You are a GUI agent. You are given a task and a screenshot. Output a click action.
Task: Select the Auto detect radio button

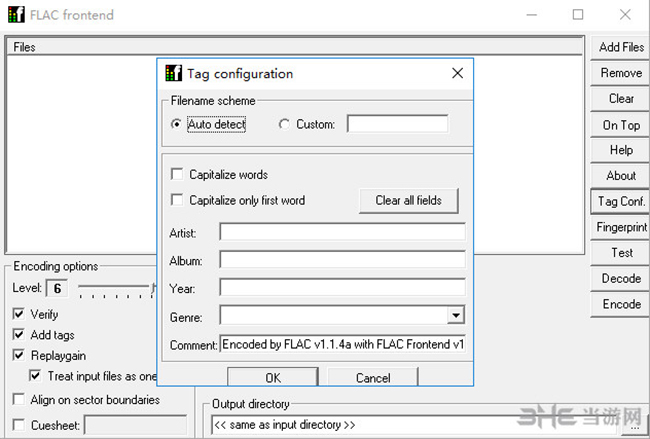click(176, 124)
